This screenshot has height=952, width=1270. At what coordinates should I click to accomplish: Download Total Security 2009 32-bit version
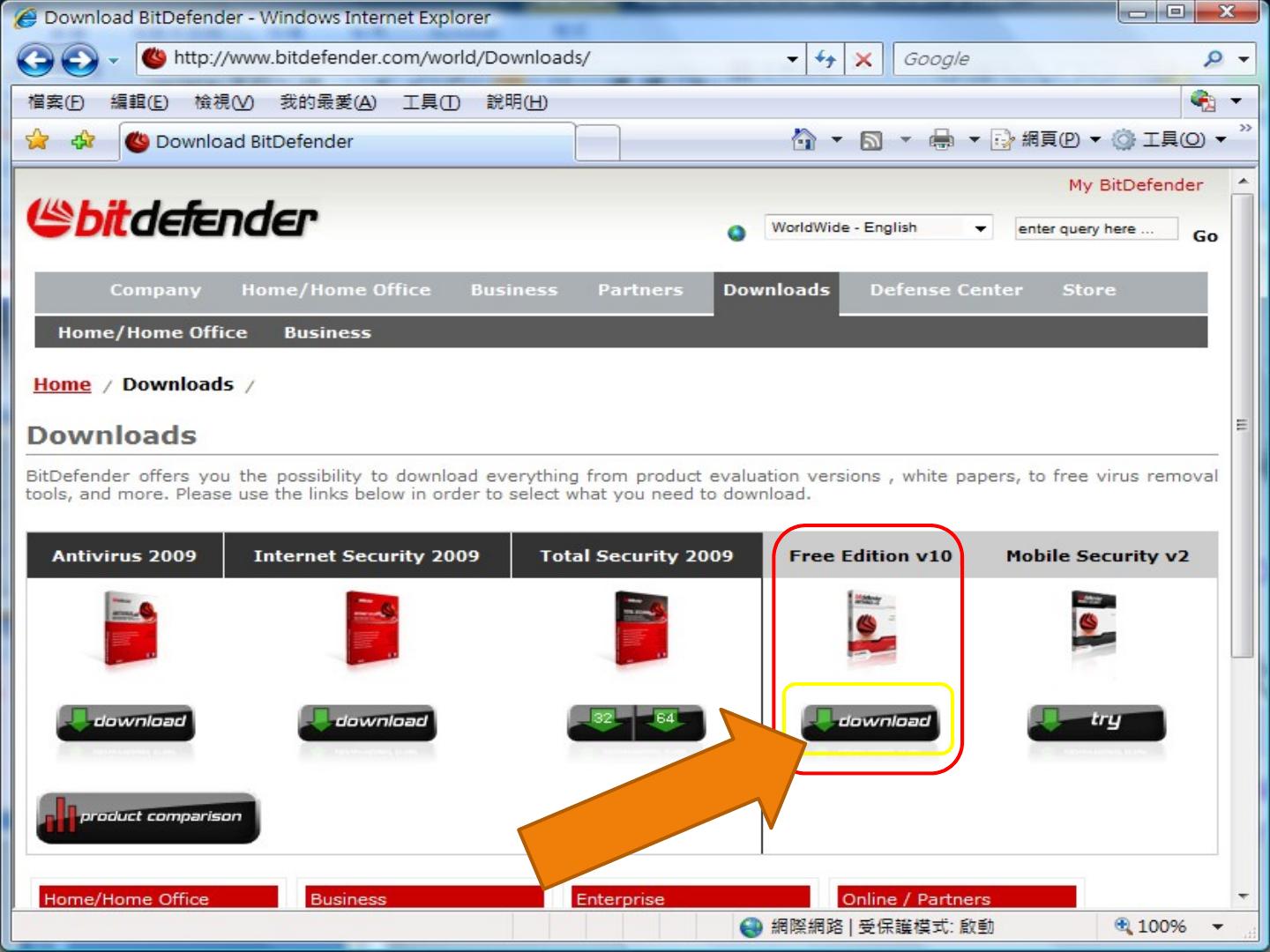point(600,723)
